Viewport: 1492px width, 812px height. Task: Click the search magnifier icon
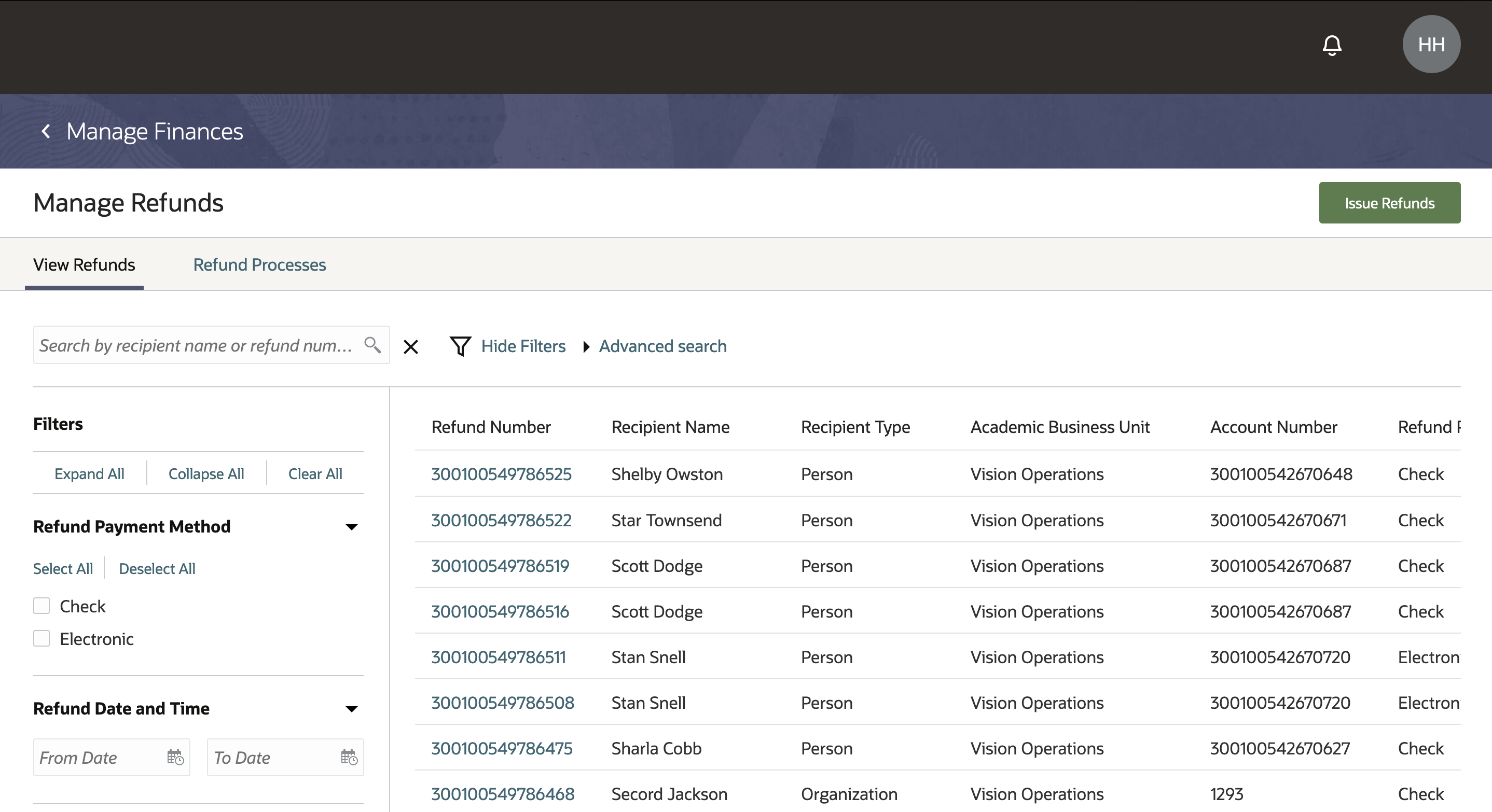(x=372, y=345)
